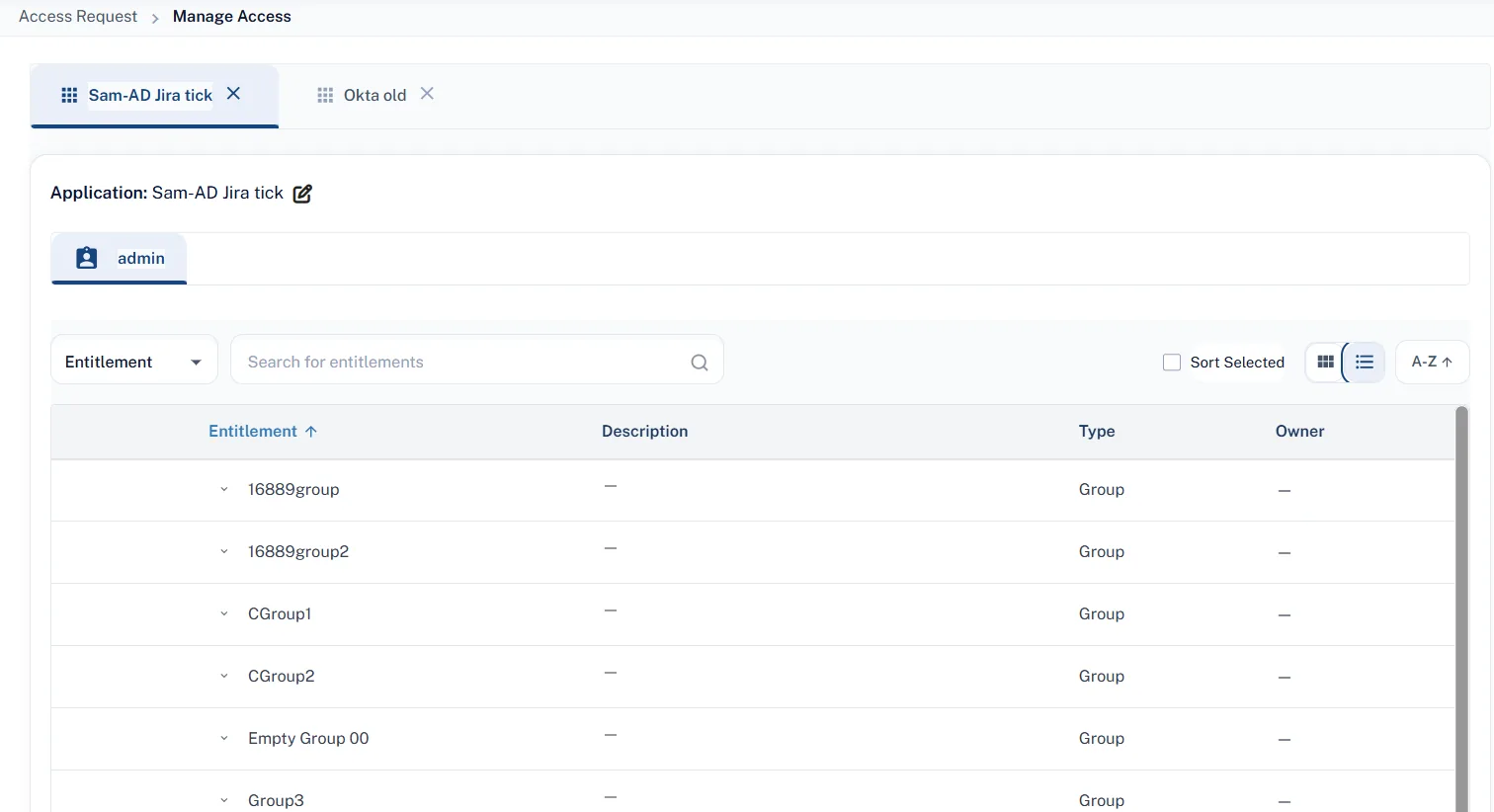Select the Sam-AD Jira tick tab

tap(154, 95)
